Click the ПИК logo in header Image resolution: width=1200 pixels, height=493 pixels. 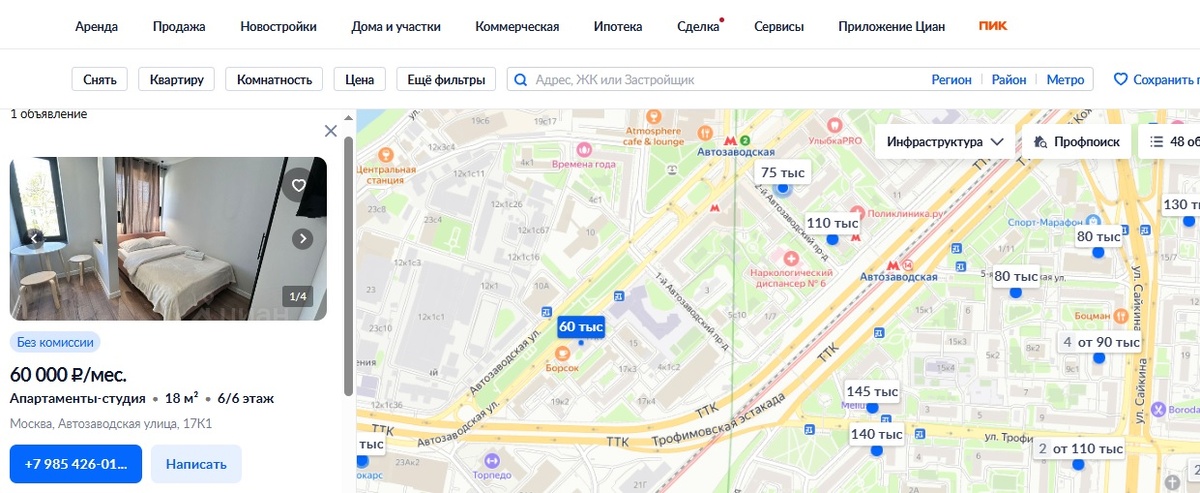tap(993, 26)
